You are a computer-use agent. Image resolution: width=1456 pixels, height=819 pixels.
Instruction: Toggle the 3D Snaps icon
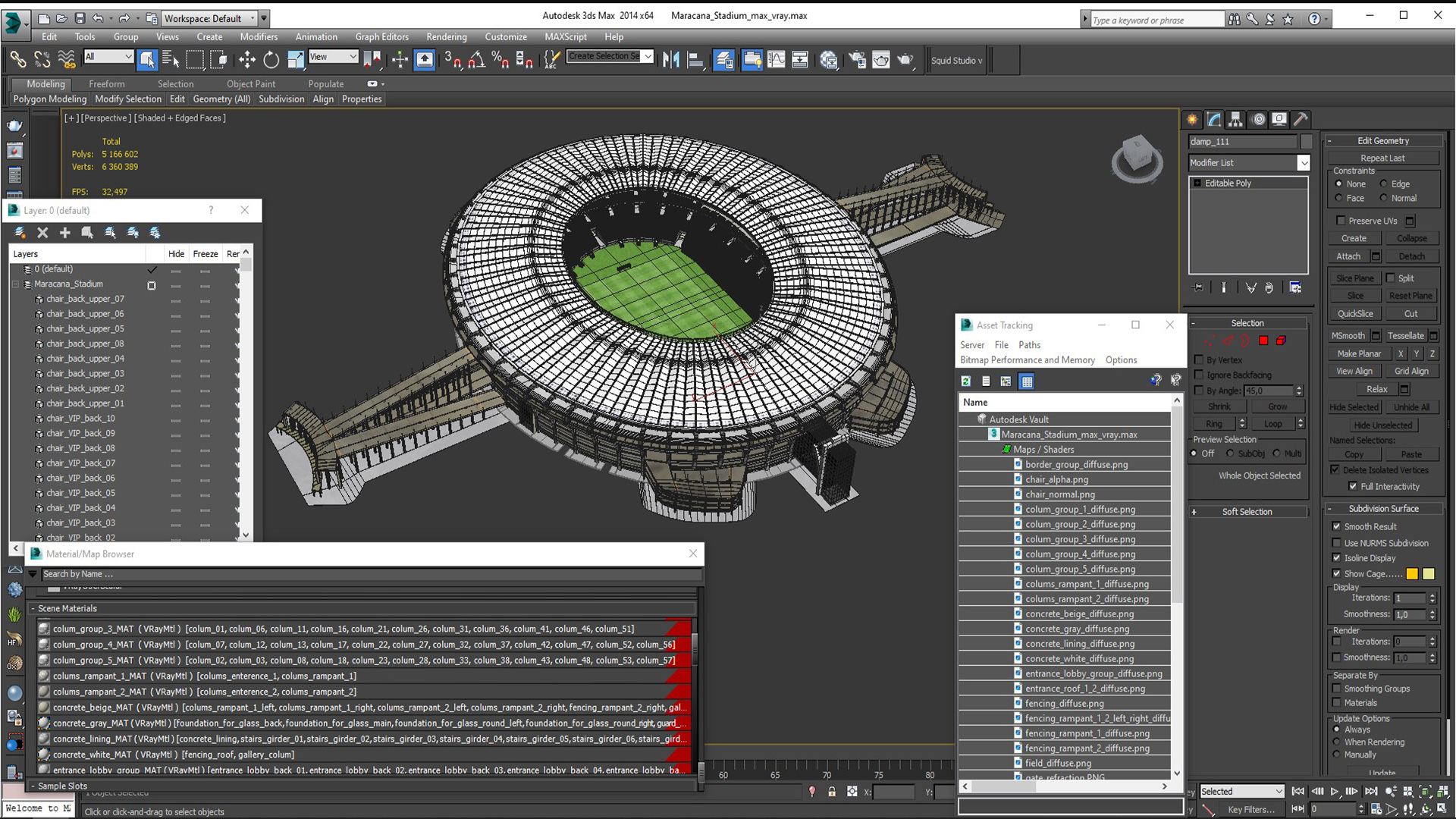click(453, 59)
